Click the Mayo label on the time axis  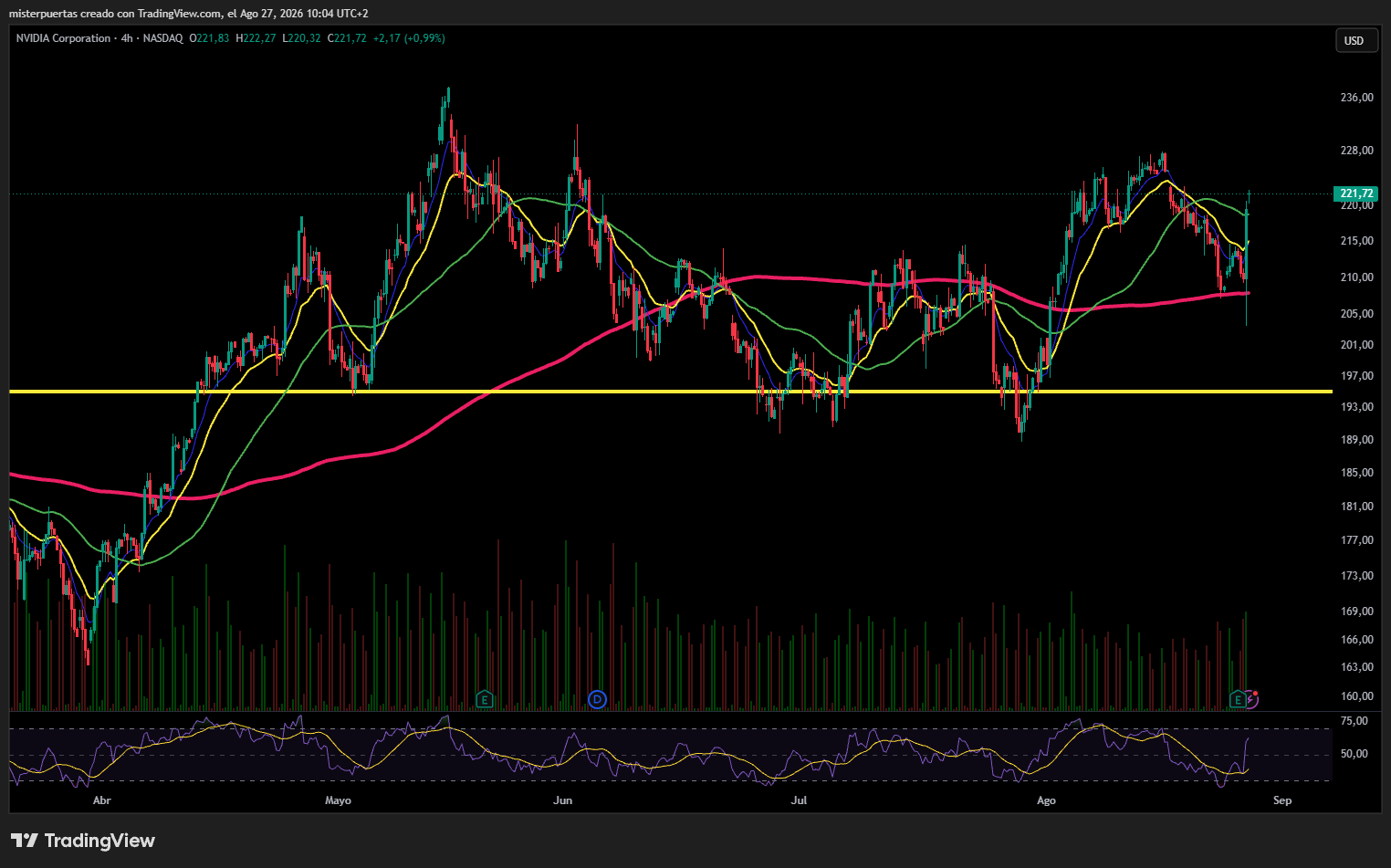click(338, 800)
